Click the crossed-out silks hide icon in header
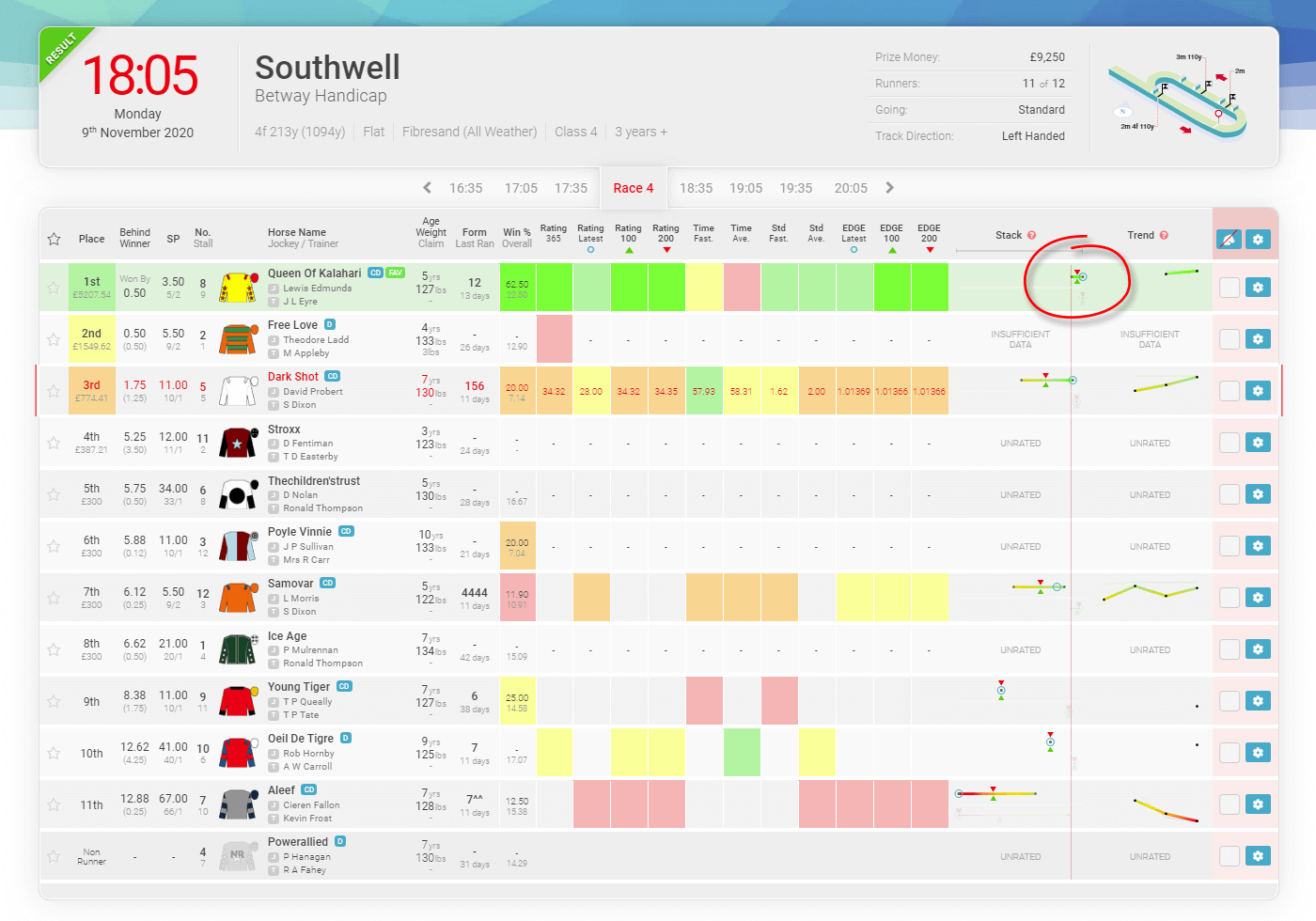 click(1230, 240)
